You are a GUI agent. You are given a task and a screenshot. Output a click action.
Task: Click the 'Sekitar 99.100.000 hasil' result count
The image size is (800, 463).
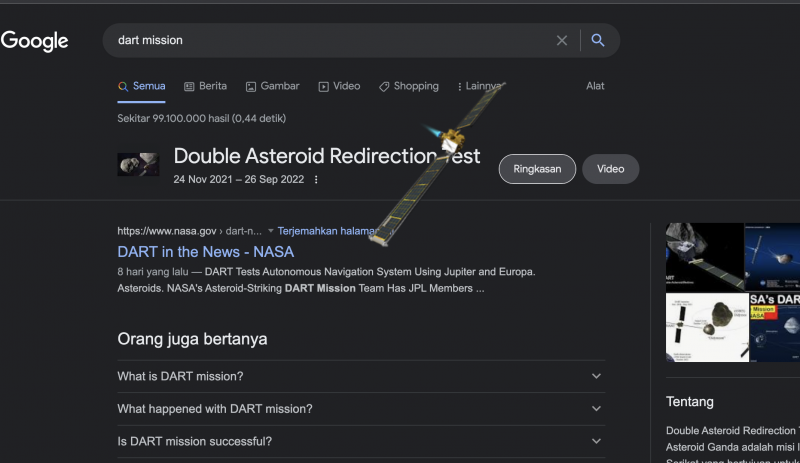pos(202,118)
